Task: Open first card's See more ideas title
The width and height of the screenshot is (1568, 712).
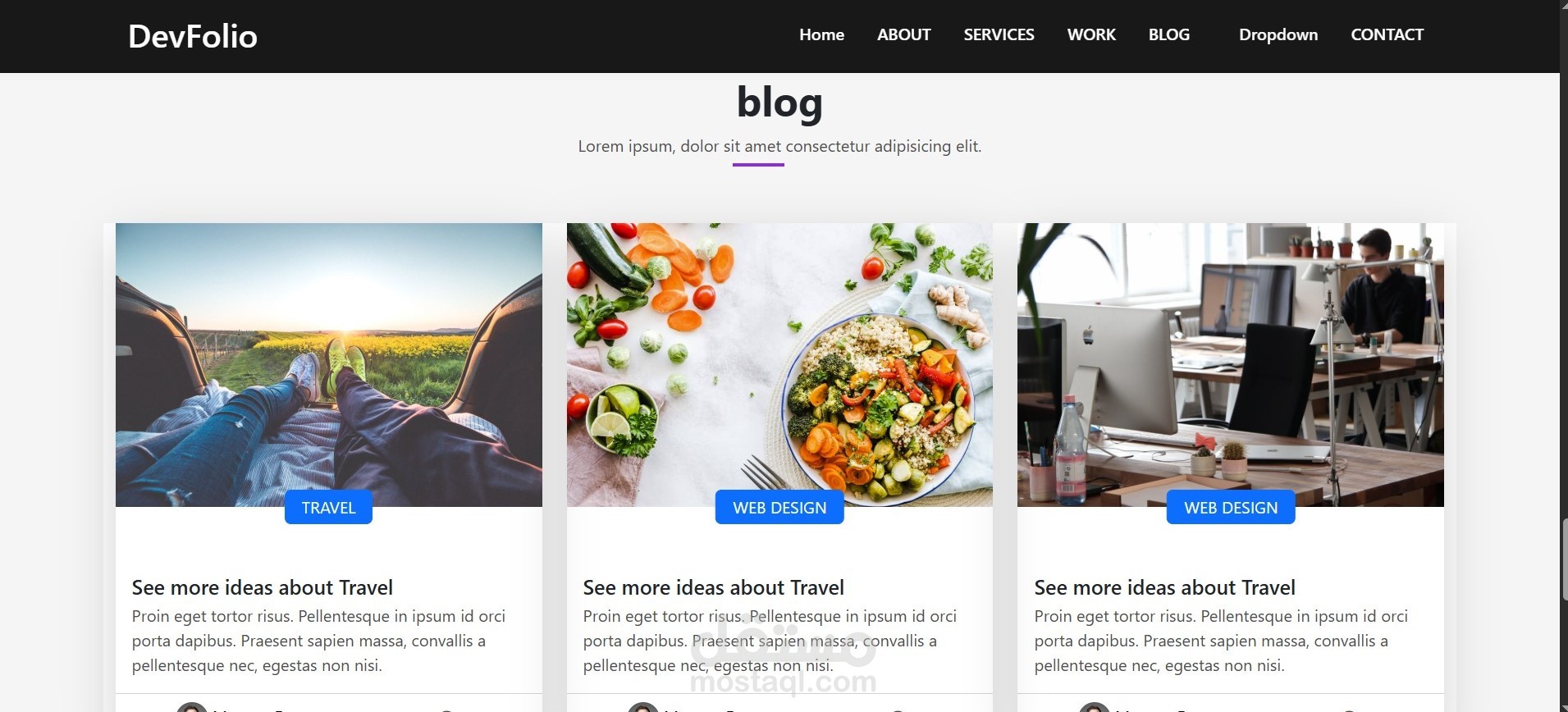Action: pyautogui.click(x=263, y=587)
